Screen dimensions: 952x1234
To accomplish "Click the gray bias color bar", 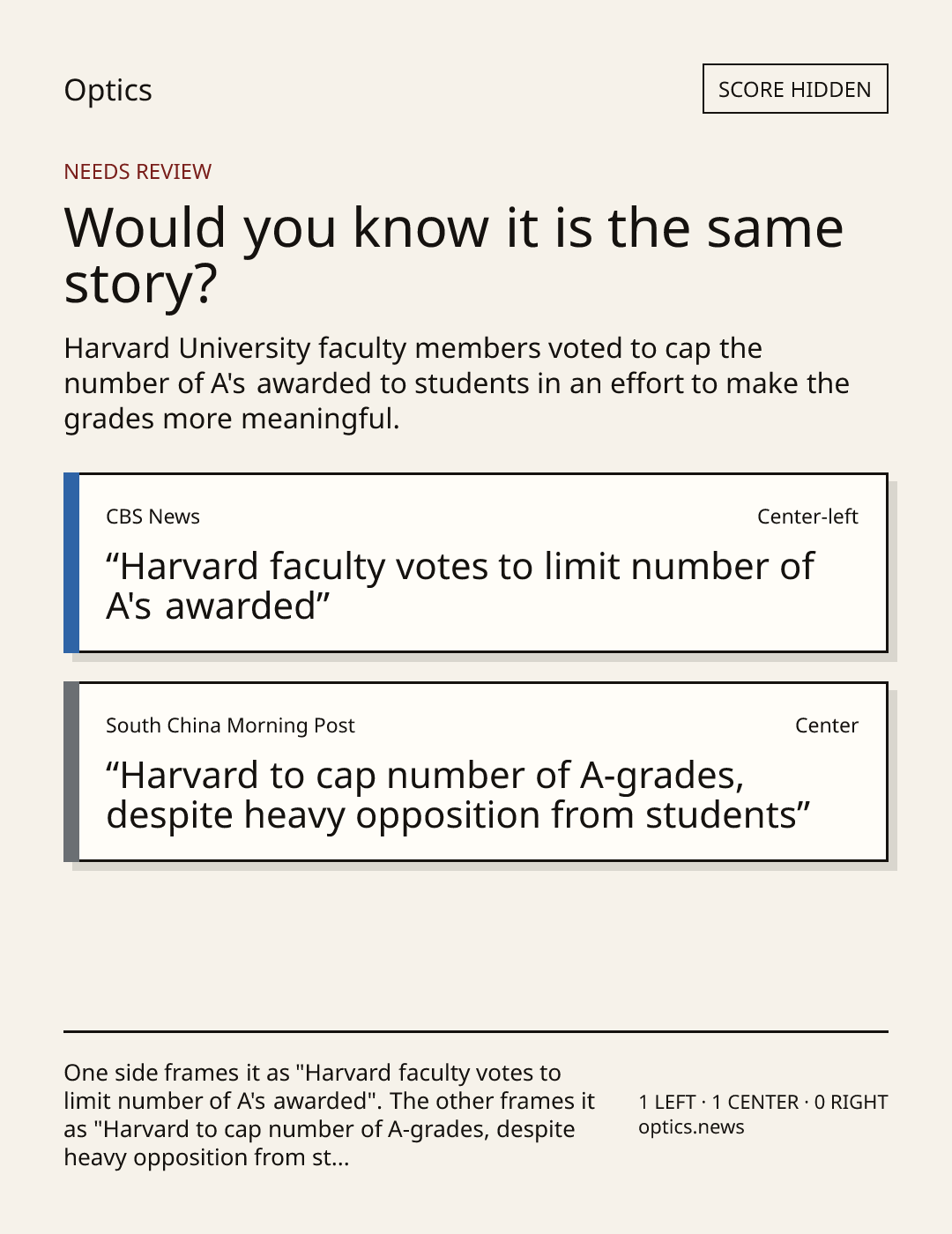I will pyautogui.click(x=71, y=772).
